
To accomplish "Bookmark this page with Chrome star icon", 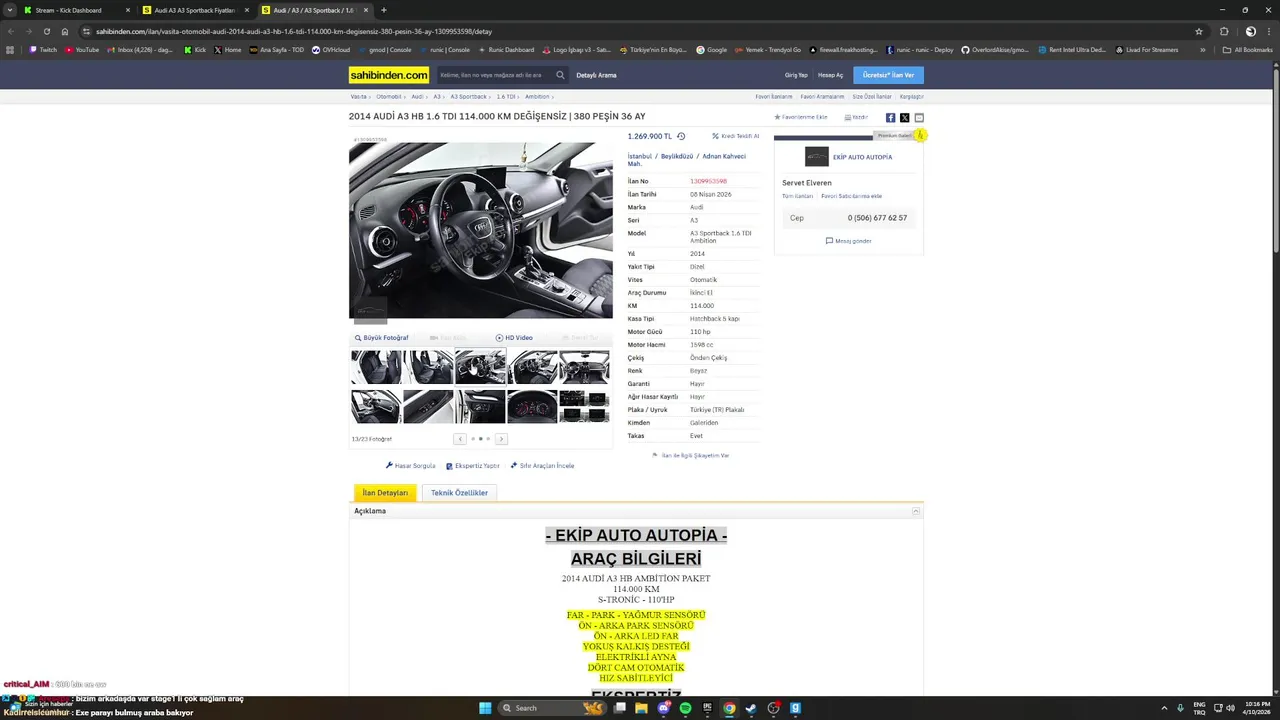I will click(1199, 31).
